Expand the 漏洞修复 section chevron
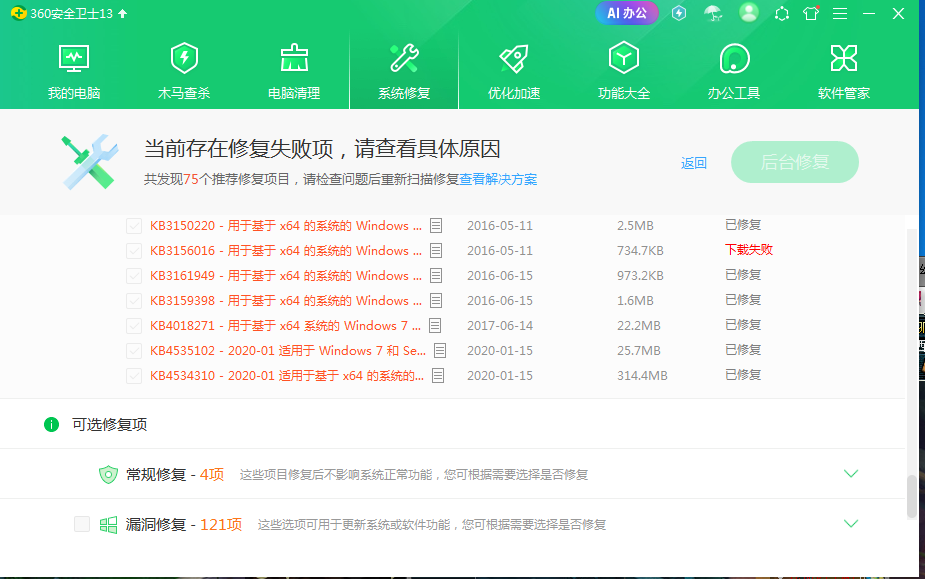 click(851, 524)
